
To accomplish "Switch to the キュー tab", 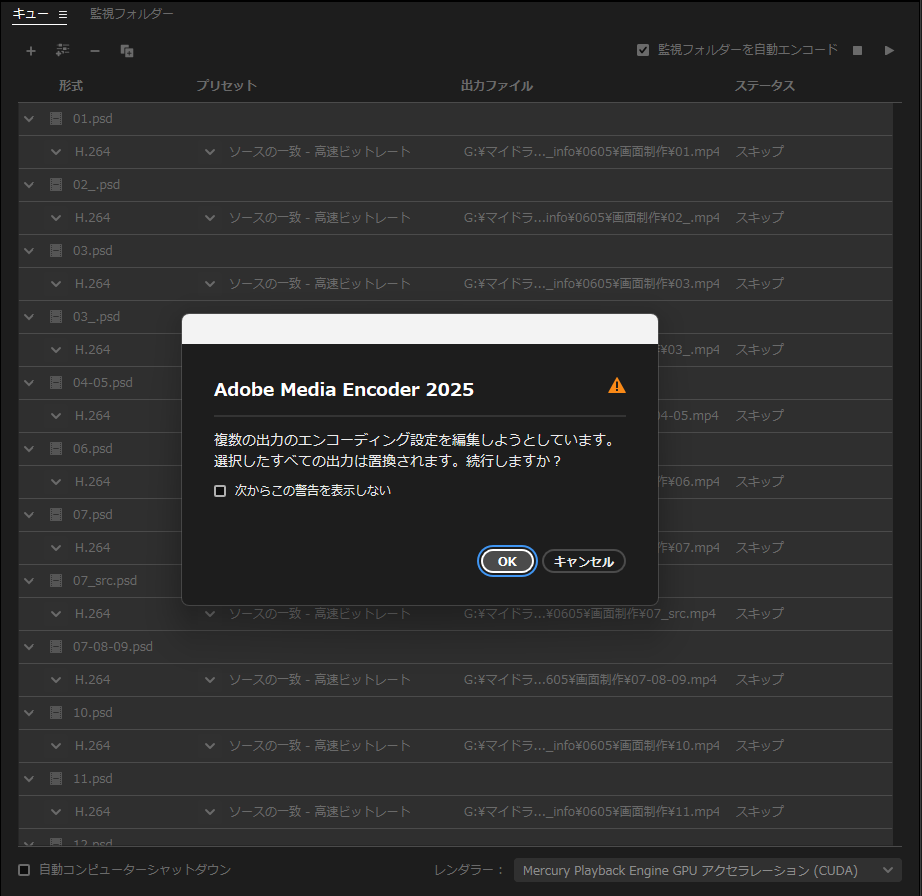I will coord(31,14).
